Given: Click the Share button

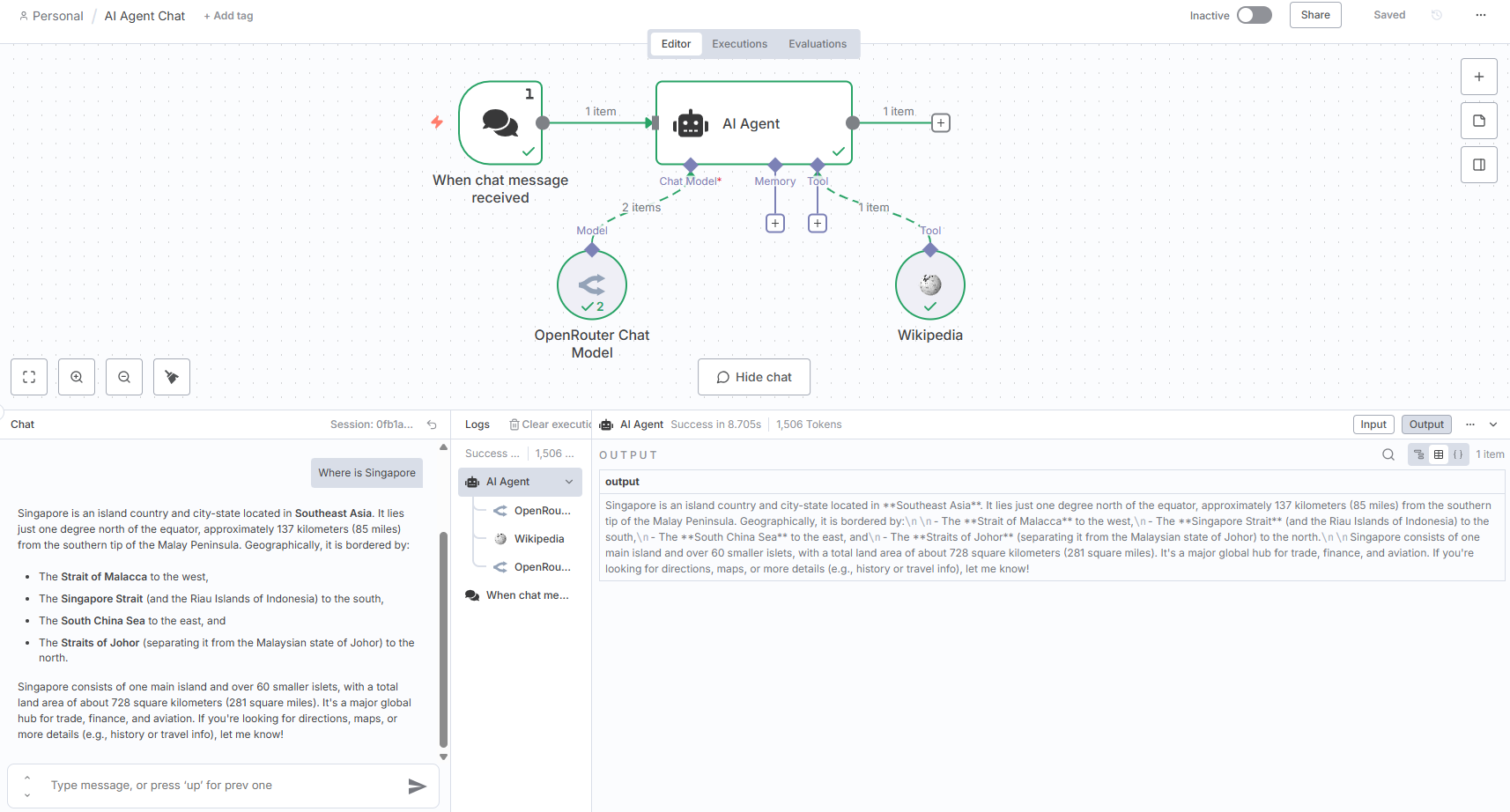Looking at the screenshot, I should click(x=1315, y=15).
